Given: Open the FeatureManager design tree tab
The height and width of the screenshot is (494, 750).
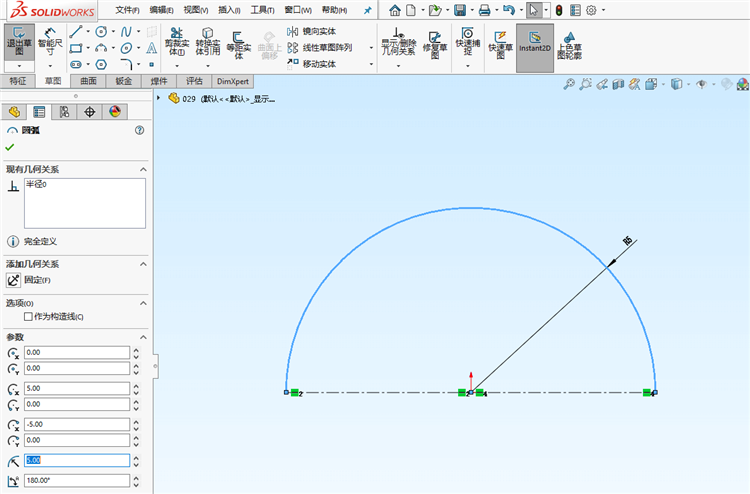Looking at the screenshot, I should pos(14,112).
